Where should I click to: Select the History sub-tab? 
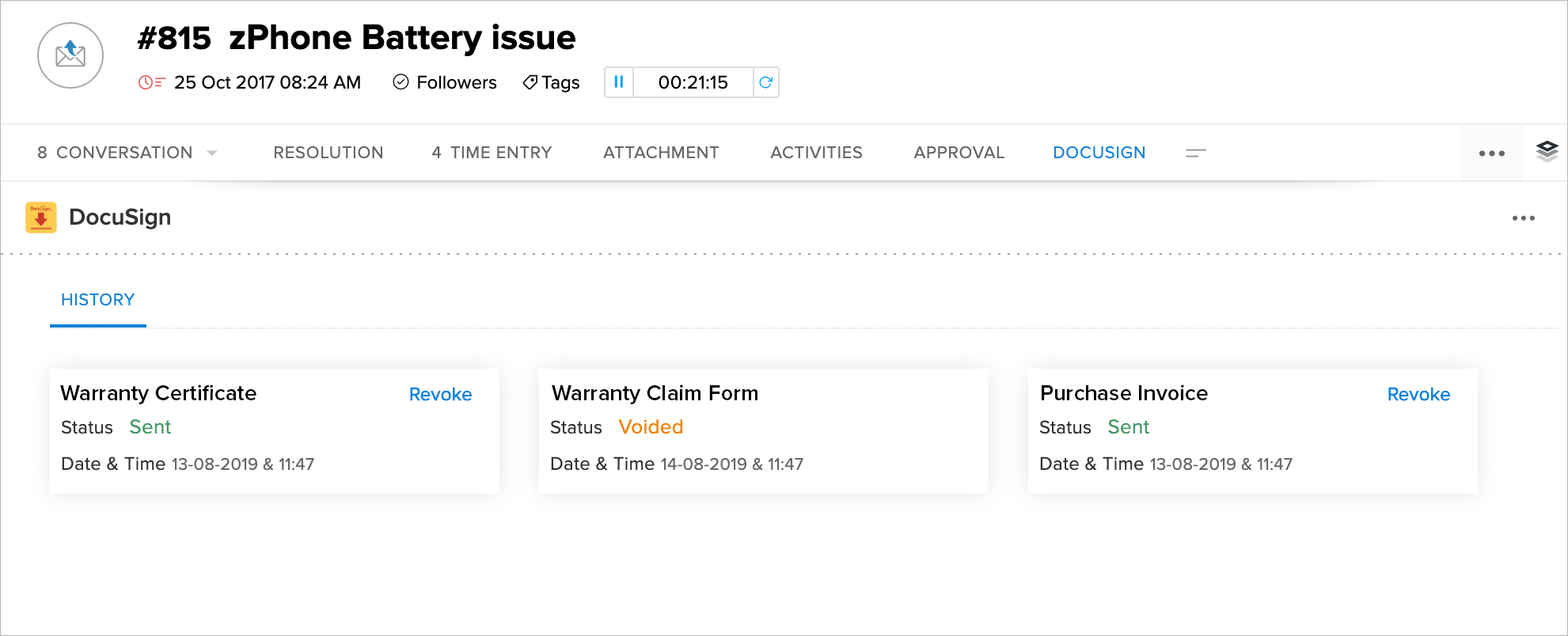point(98,300)
